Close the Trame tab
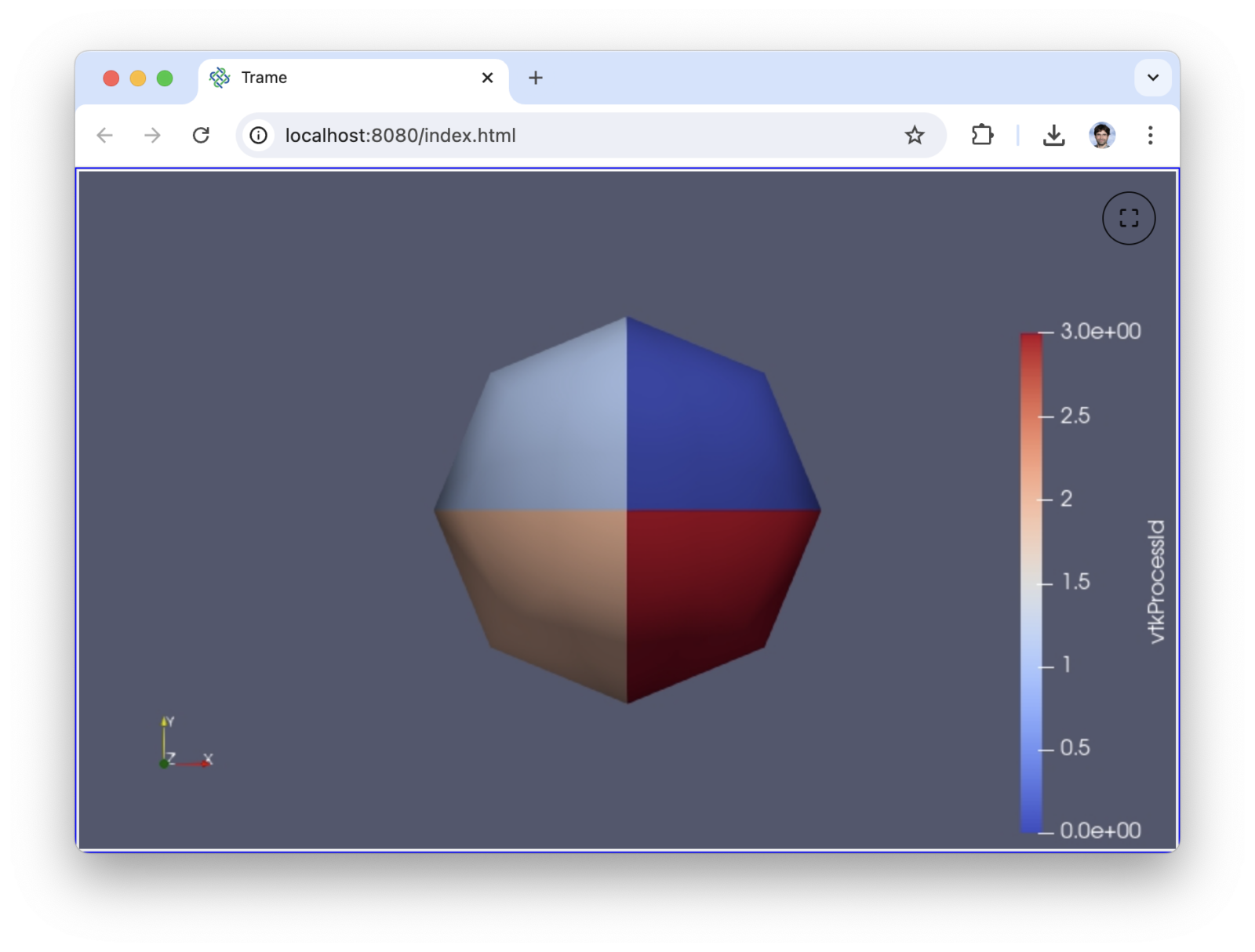The image size is (1255, 952). tap(487, 78)
